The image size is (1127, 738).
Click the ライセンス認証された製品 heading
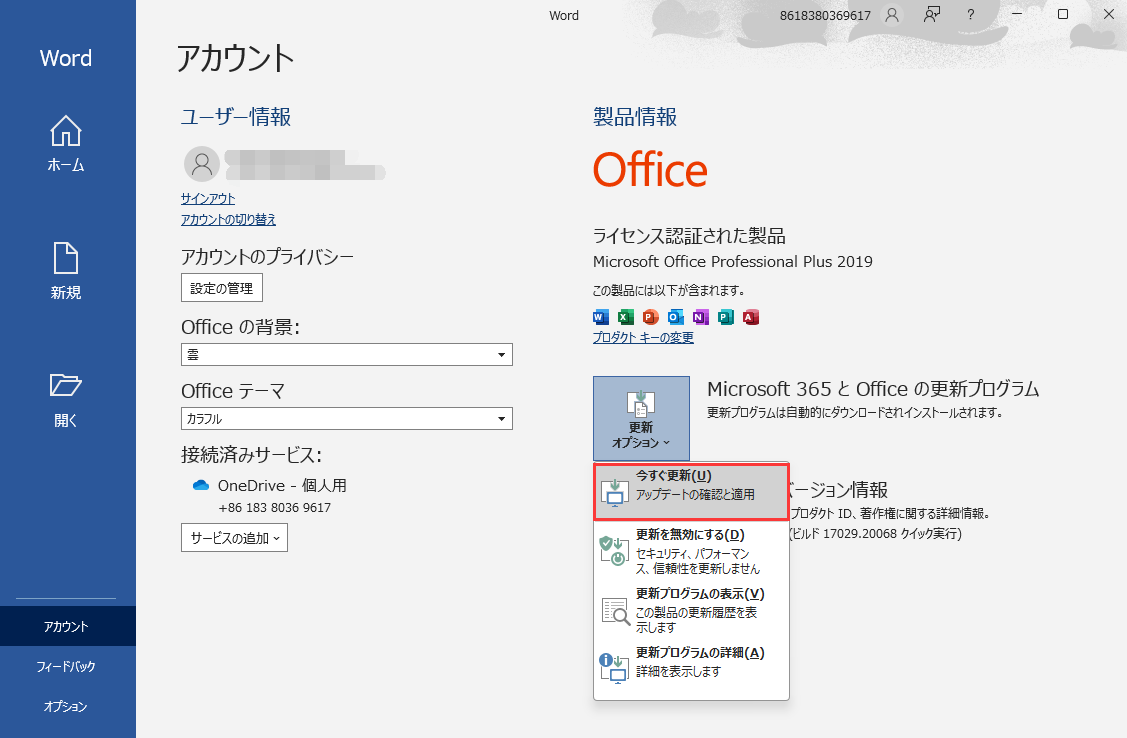point(689,236)
